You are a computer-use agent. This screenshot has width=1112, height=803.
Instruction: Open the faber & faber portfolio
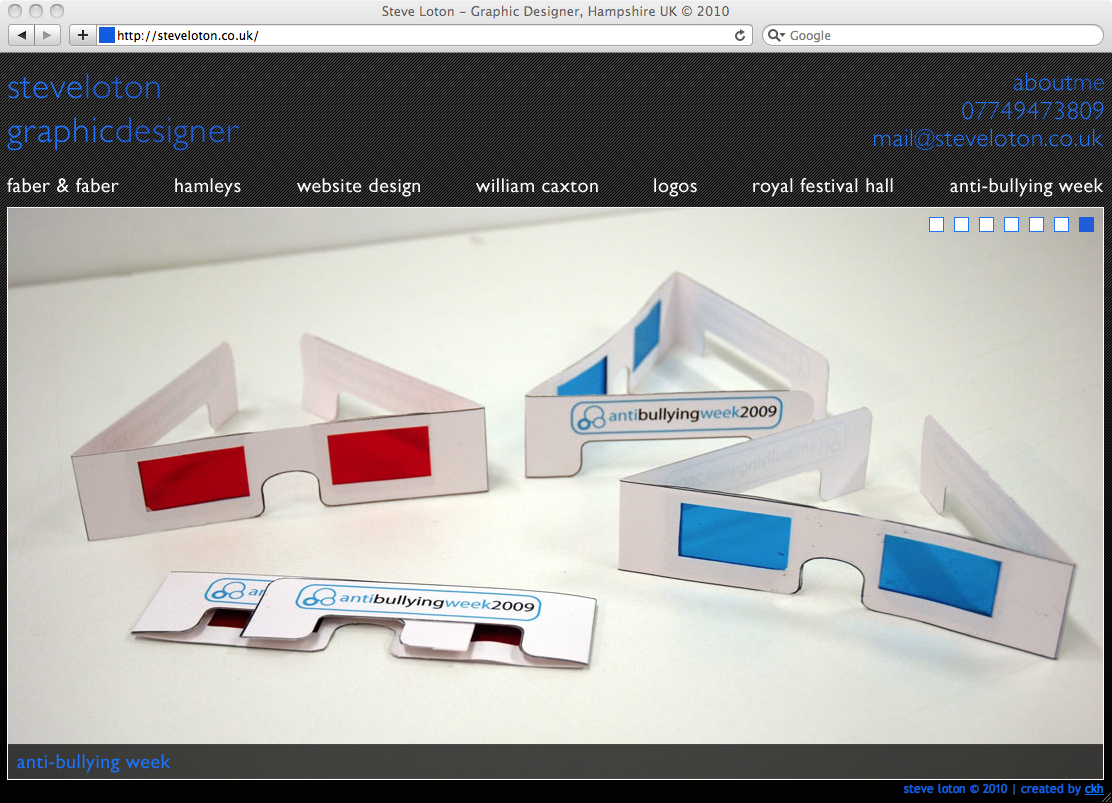pyautogui.click(x=62, y=186)
